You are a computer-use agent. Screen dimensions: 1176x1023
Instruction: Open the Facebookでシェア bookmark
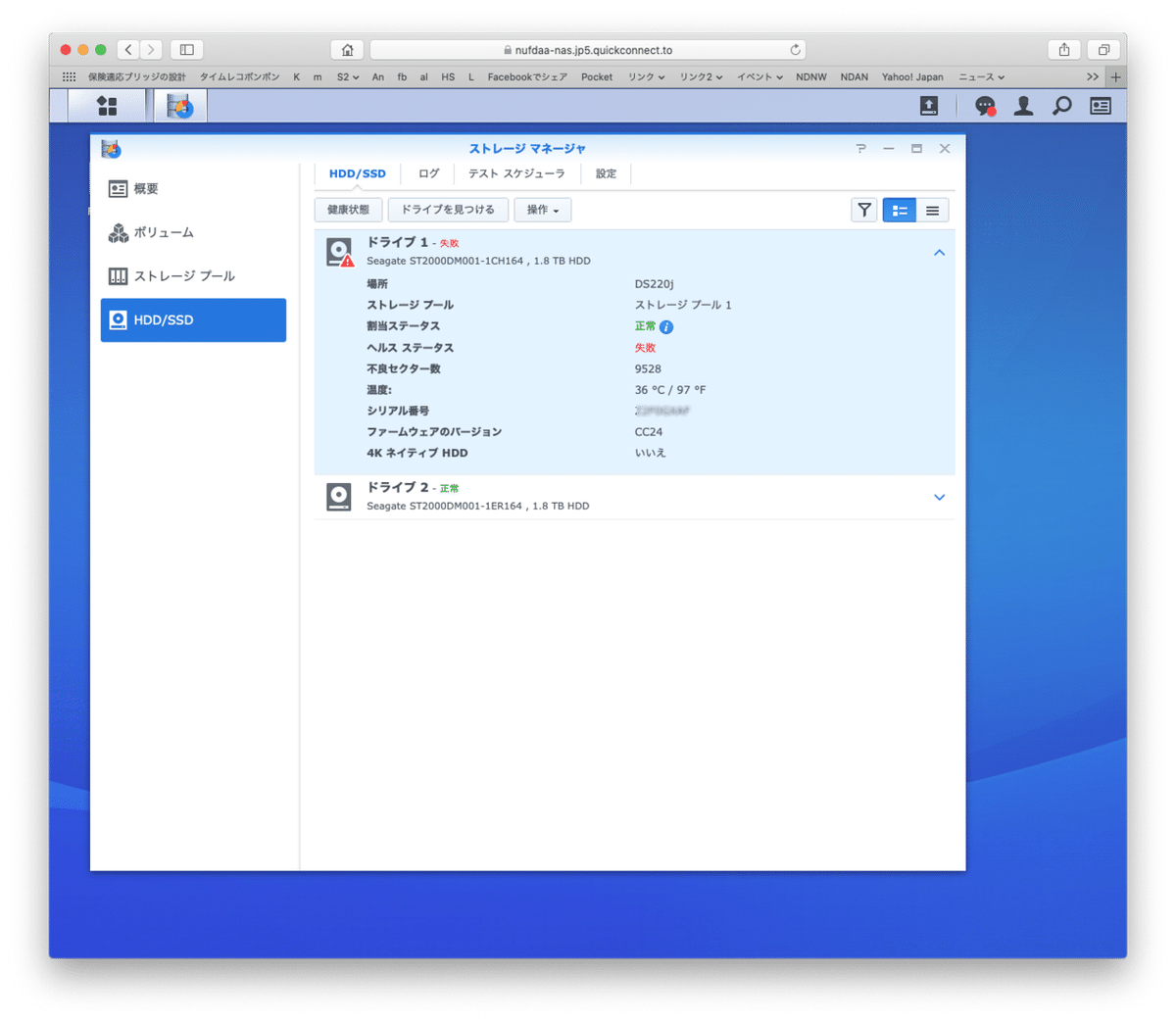click(527, 76)
